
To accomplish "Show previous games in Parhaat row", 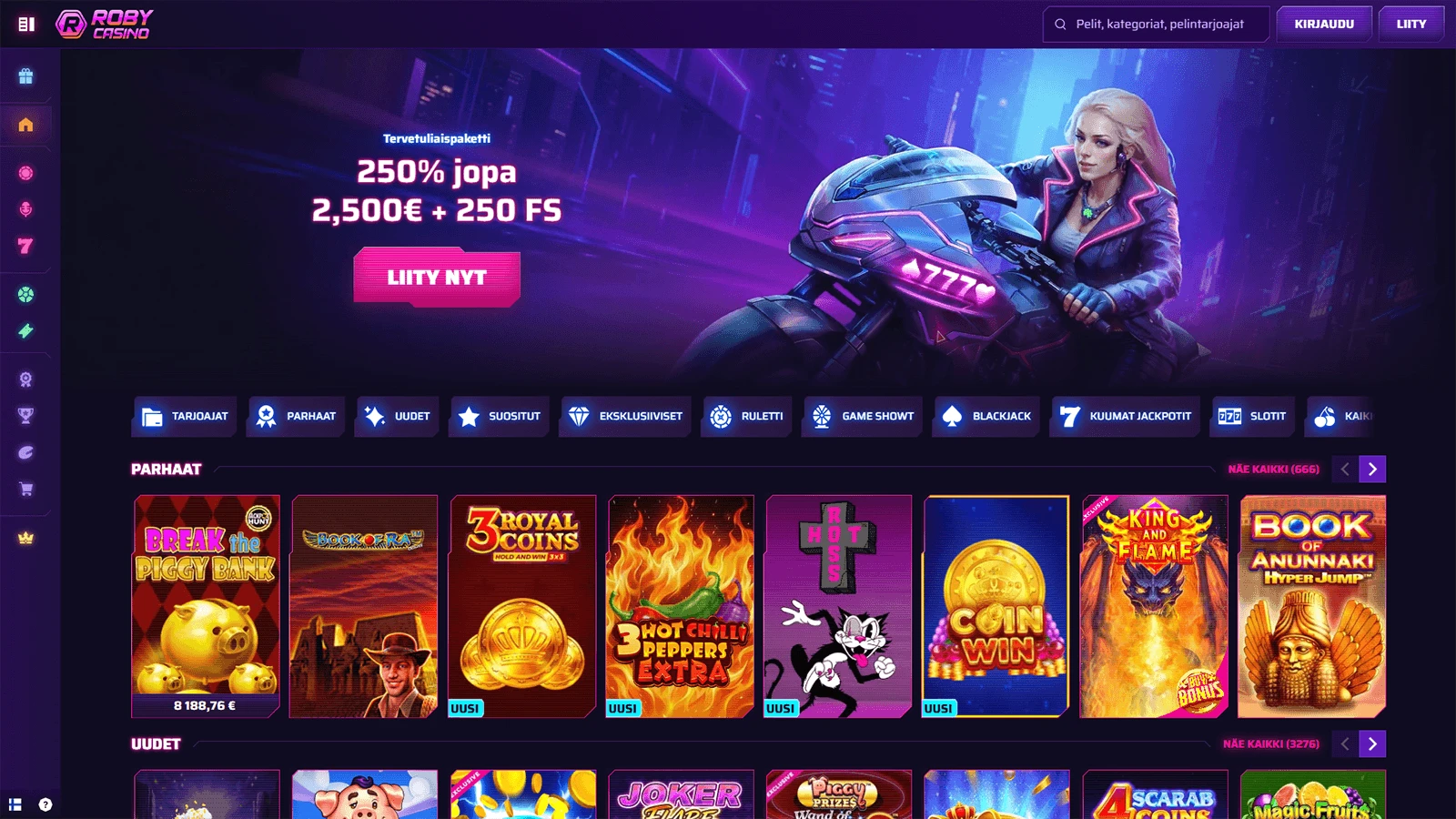I will tap(1344, 469).
